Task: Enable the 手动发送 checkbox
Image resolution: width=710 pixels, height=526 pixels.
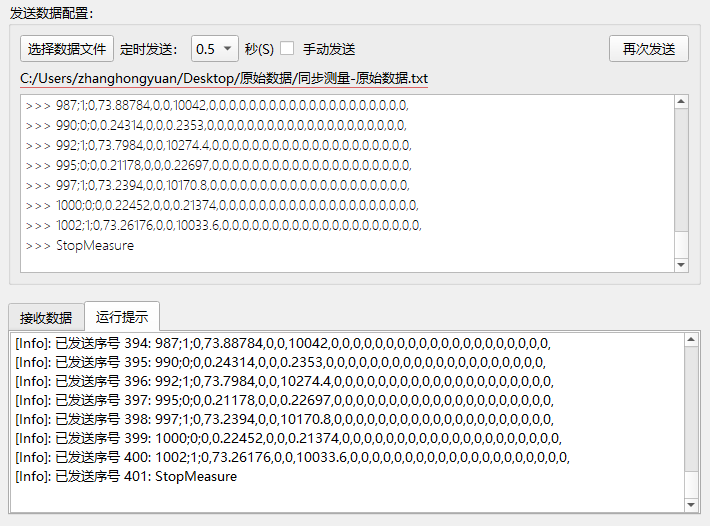Action: click(x=287, y=48)
